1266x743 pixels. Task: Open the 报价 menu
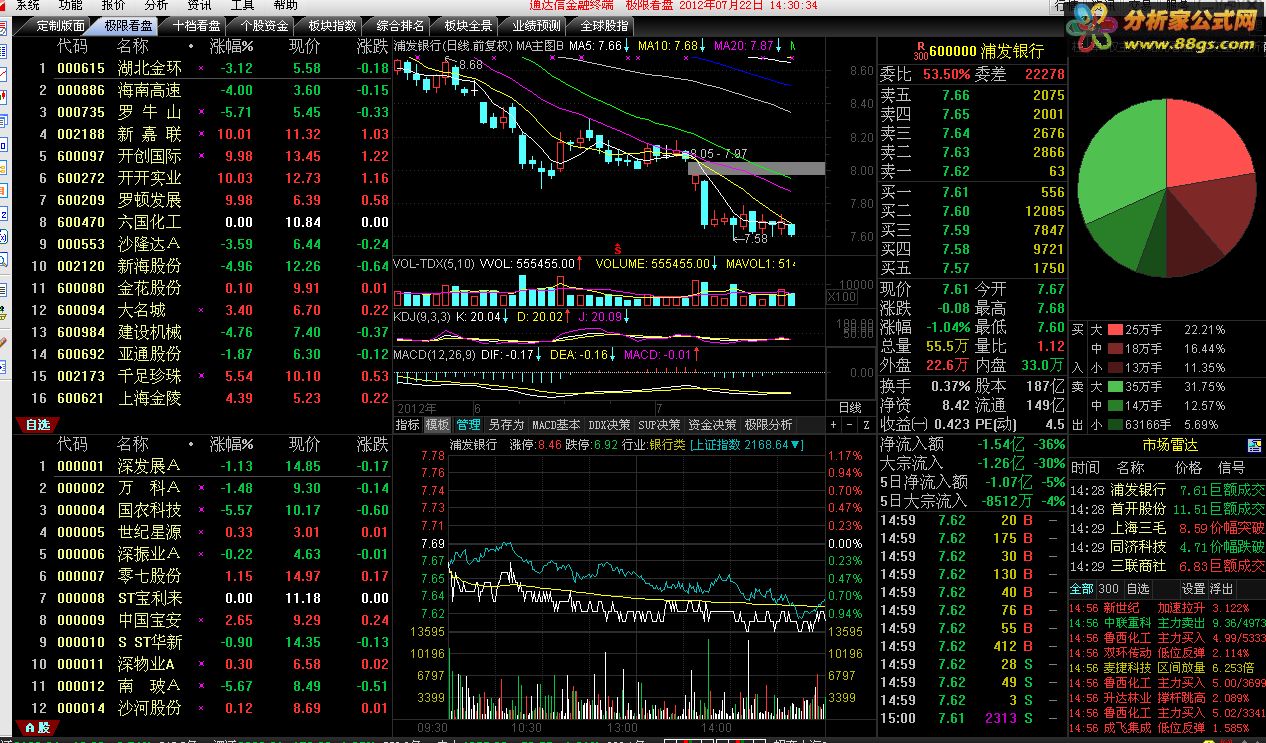[113, 5]
